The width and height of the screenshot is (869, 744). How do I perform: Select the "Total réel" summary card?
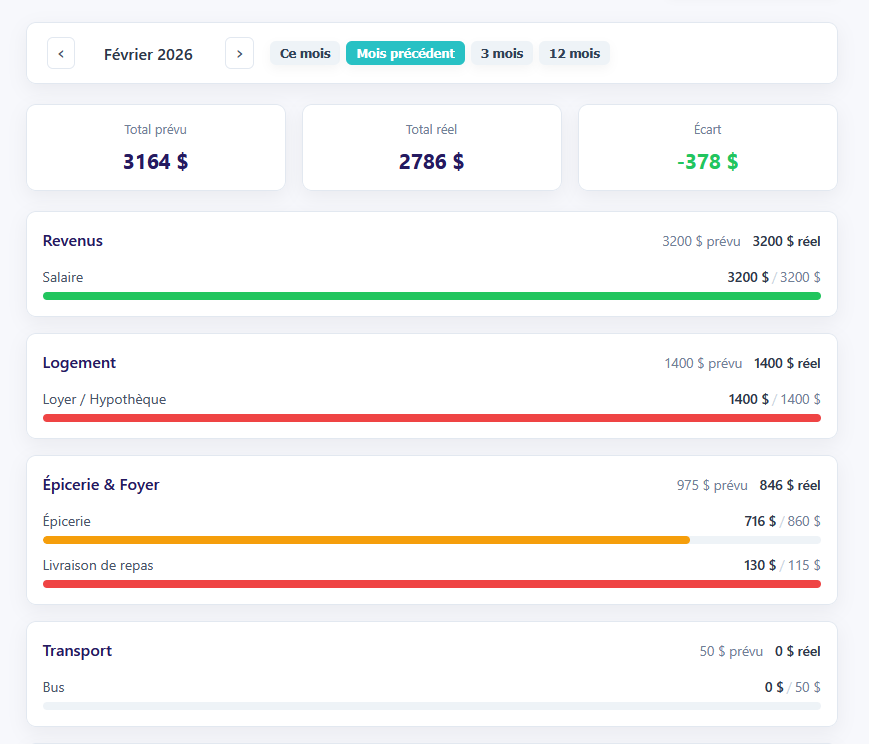431,147
